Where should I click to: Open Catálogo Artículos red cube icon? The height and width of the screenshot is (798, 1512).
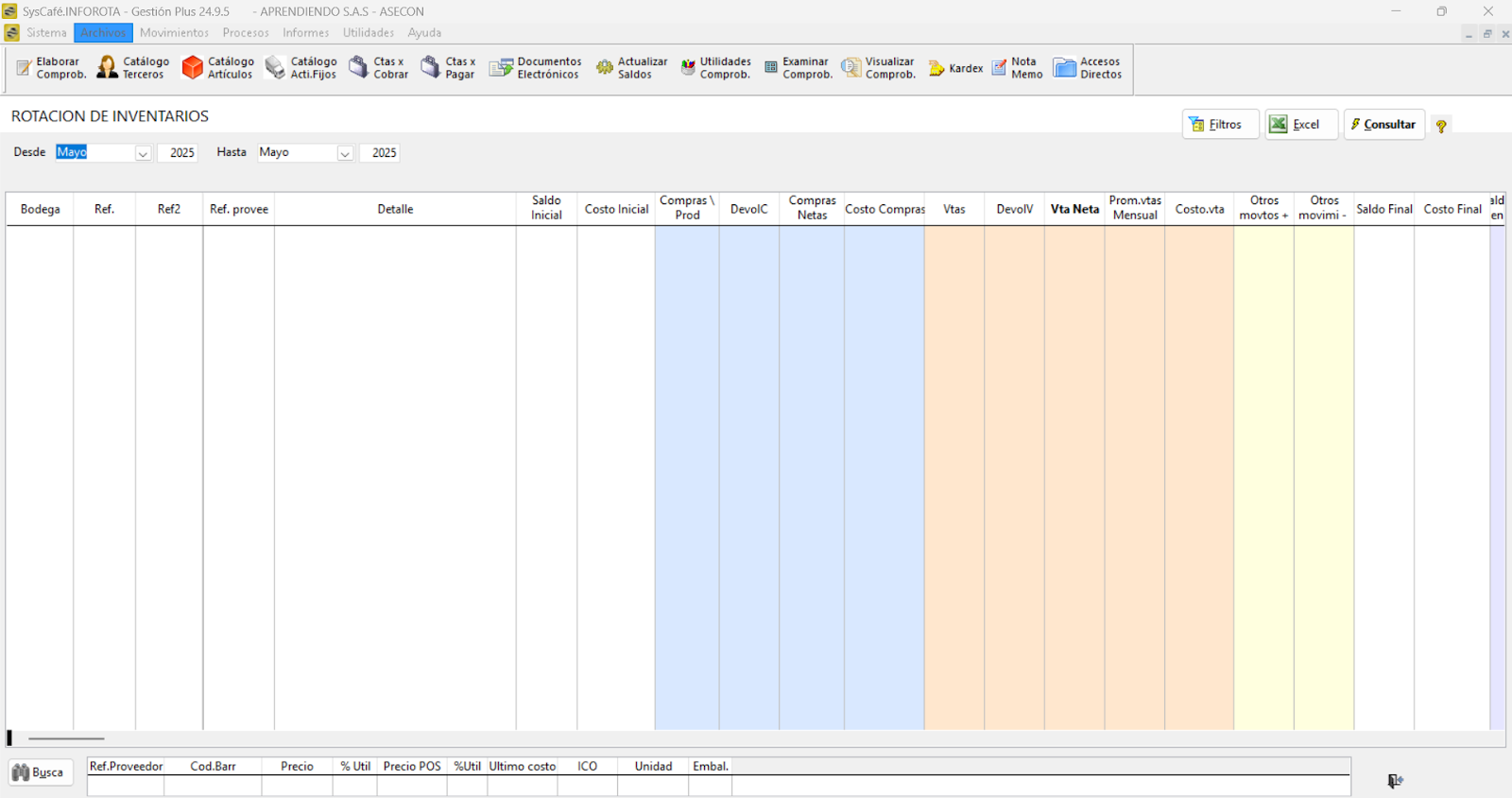(193, 68)
